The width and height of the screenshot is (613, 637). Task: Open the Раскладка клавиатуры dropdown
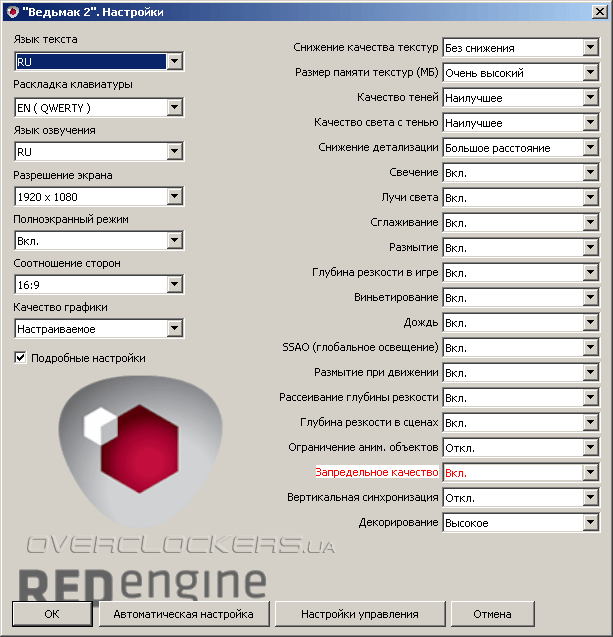(99, 108)
